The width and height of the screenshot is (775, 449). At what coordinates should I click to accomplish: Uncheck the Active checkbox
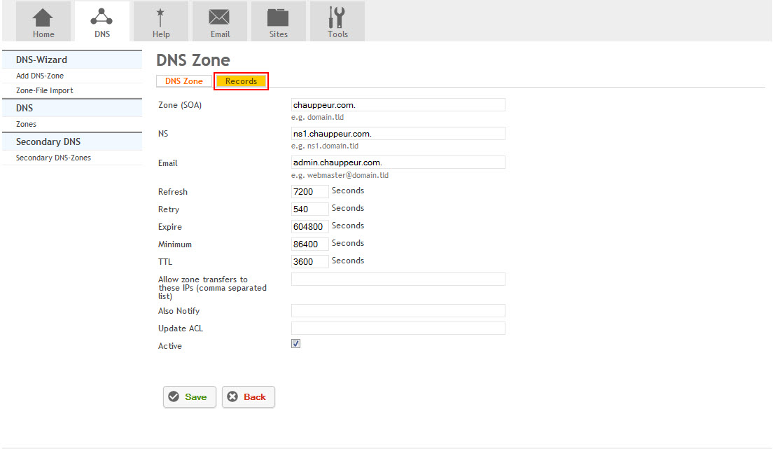coord(296,344)
